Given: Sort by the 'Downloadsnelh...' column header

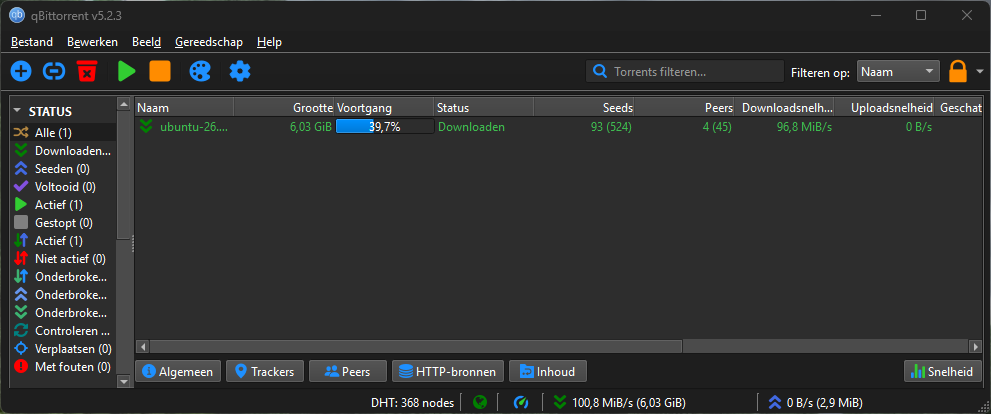Looking at the screenshot, I should tap(784, 108).
